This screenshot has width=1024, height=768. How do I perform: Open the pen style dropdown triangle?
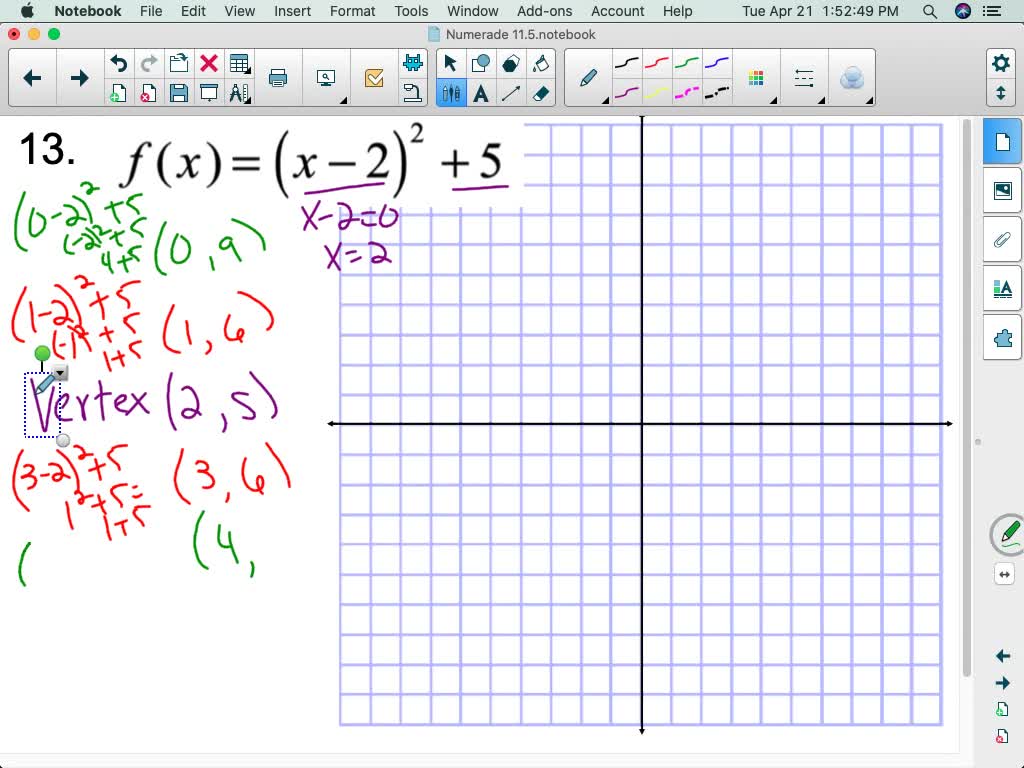pos(604,100)
